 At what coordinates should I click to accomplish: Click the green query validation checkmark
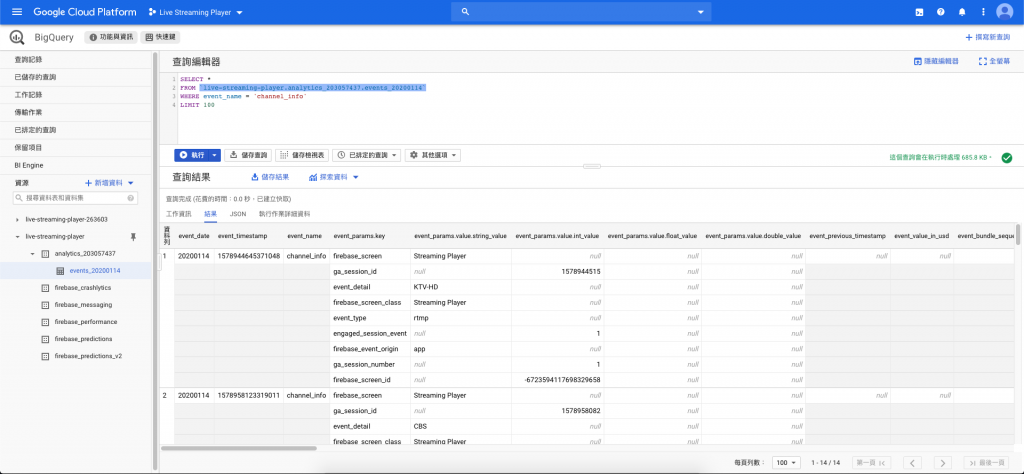[1006, 157]
